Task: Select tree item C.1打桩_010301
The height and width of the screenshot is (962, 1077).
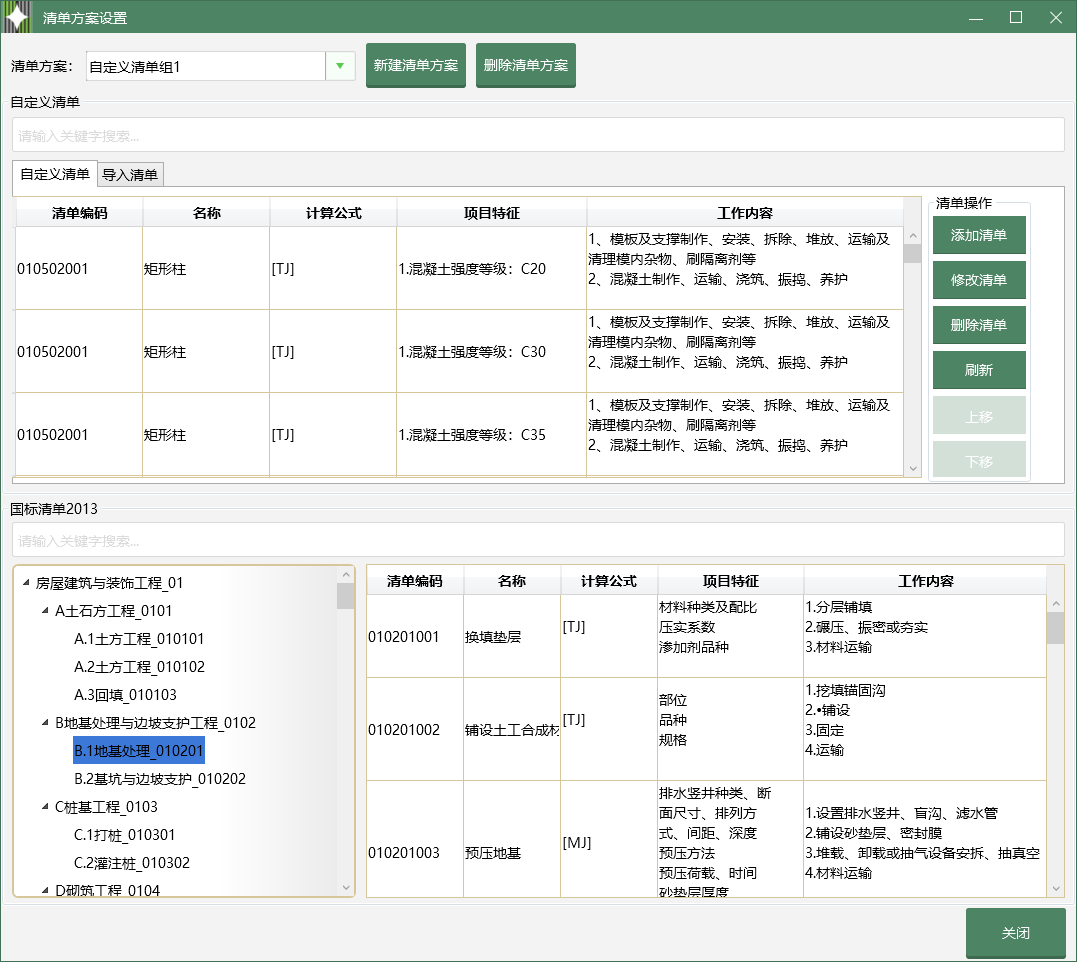Action: (124, 834)
